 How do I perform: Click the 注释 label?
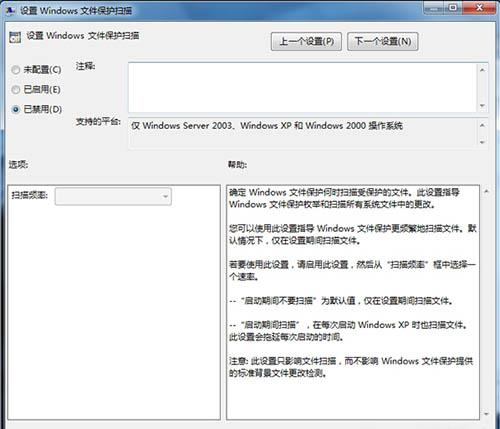(86, 66)
